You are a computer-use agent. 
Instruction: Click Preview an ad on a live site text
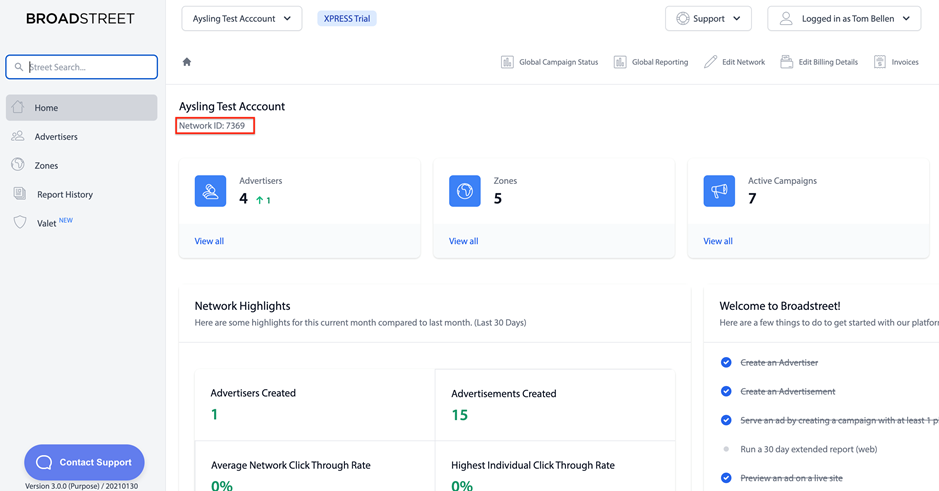(x=791, y=478)
